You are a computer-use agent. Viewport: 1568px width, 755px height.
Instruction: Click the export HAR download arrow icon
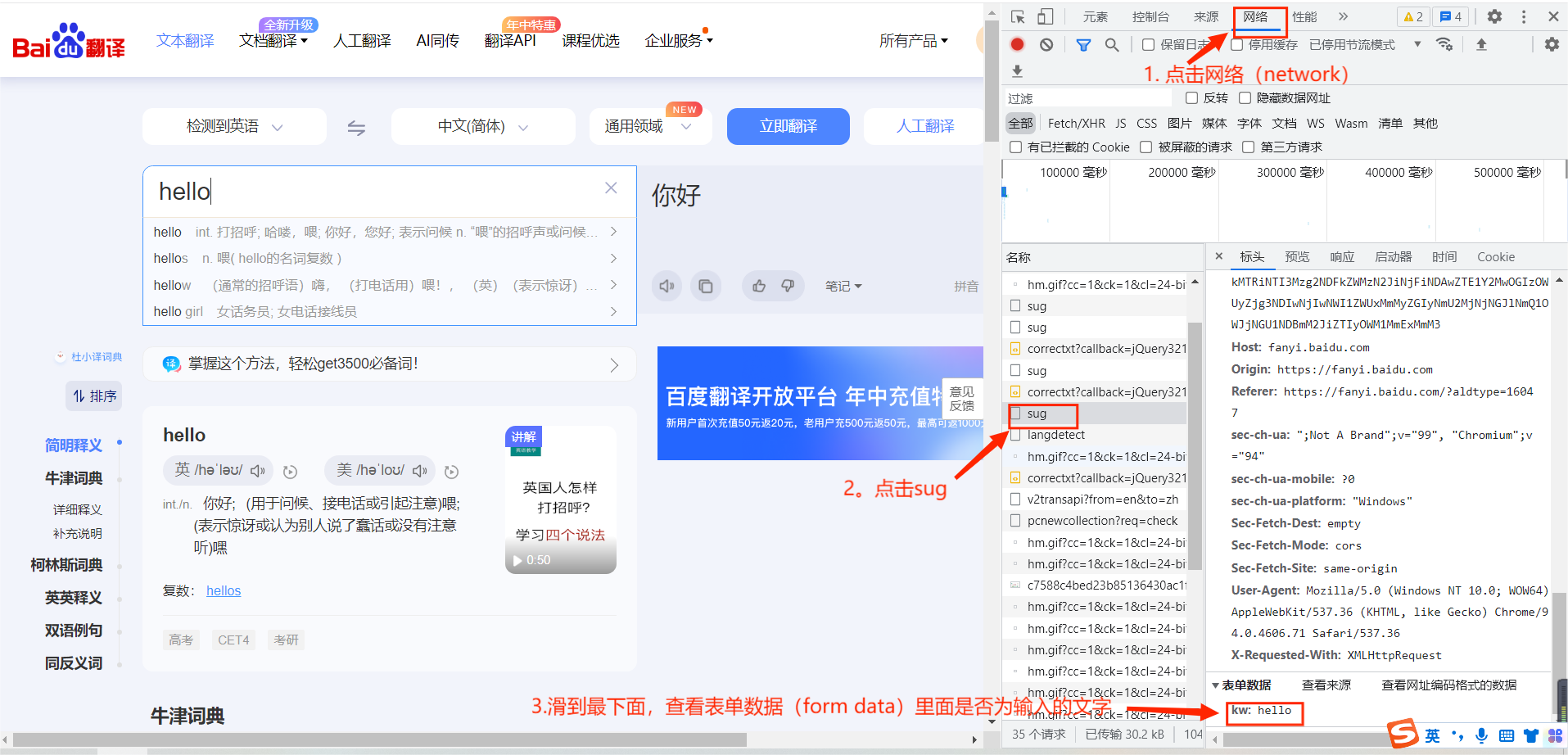click(x=1017, y=71)
